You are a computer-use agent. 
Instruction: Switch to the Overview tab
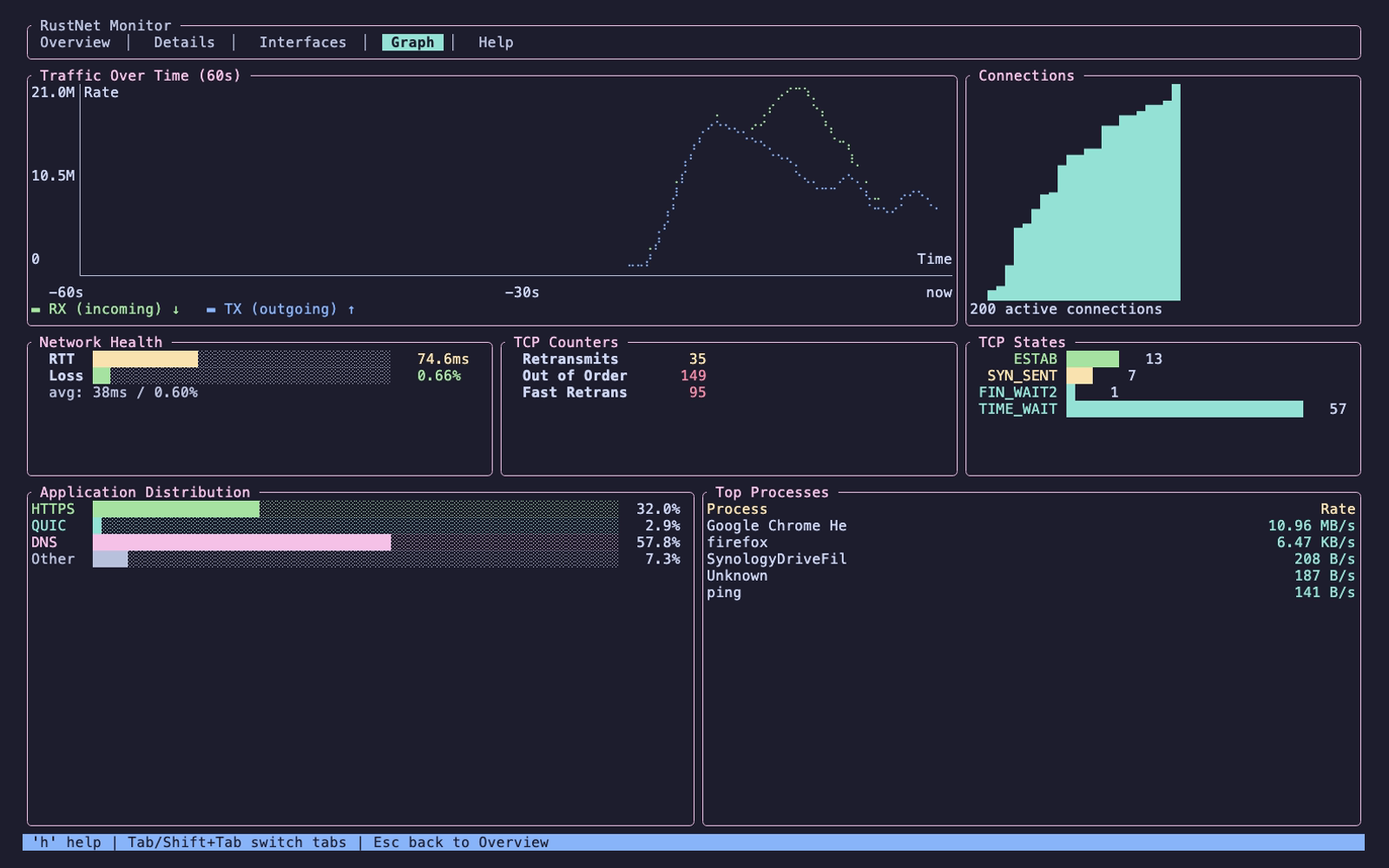75,43
